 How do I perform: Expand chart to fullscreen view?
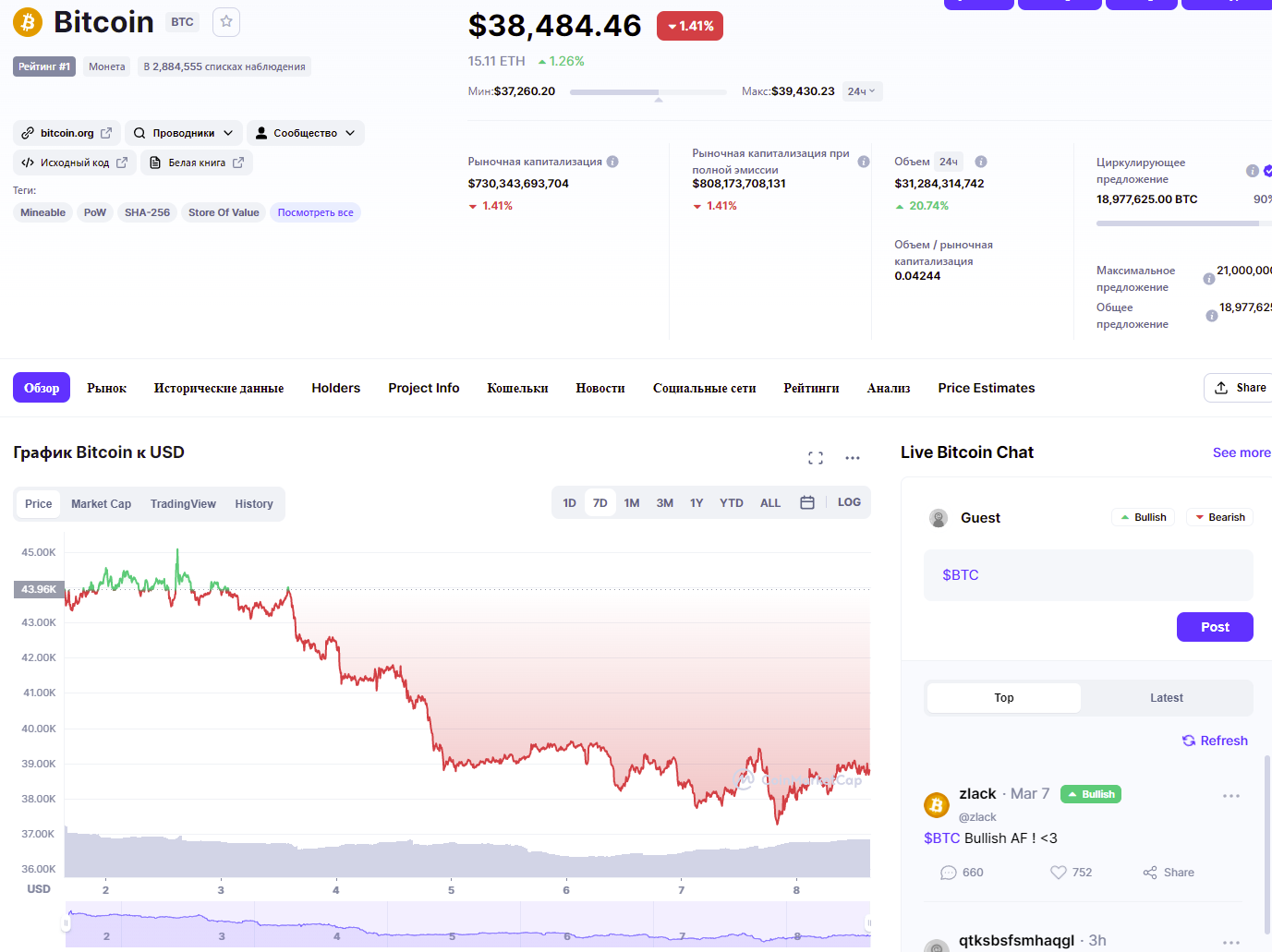click(x=816, y=458)
